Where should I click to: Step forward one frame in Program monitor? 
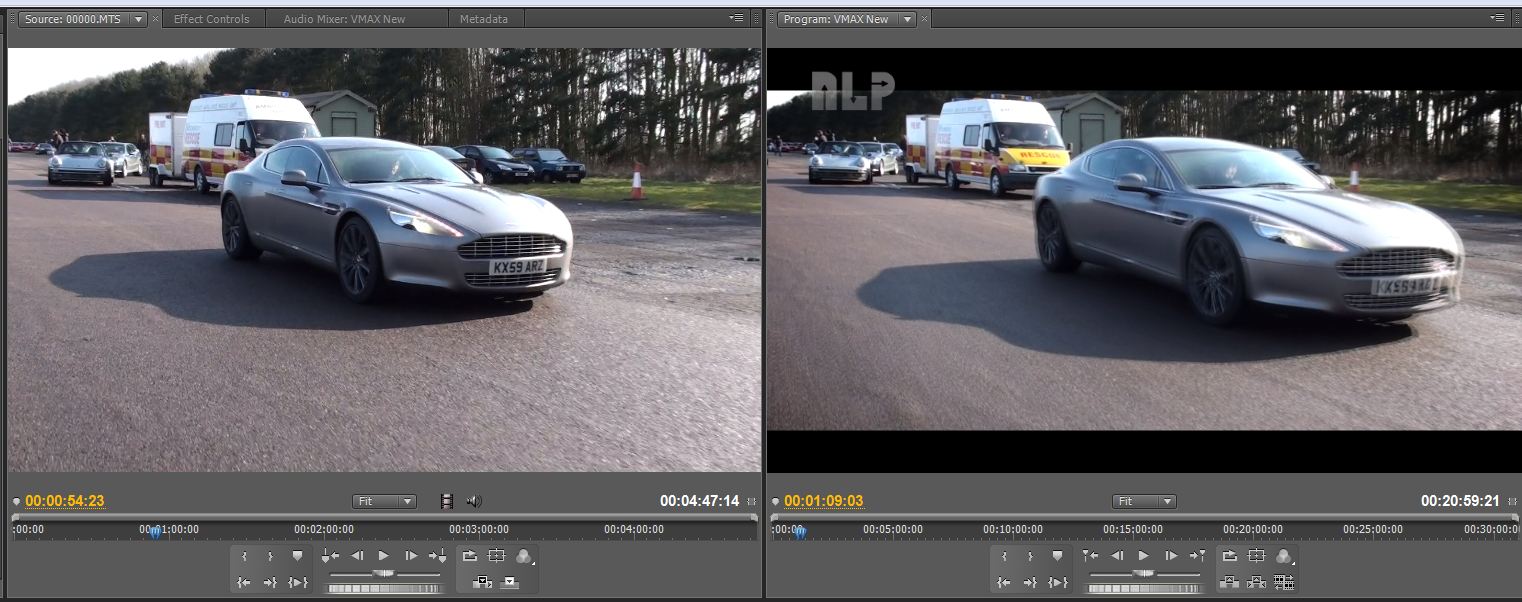[1171, 556]
